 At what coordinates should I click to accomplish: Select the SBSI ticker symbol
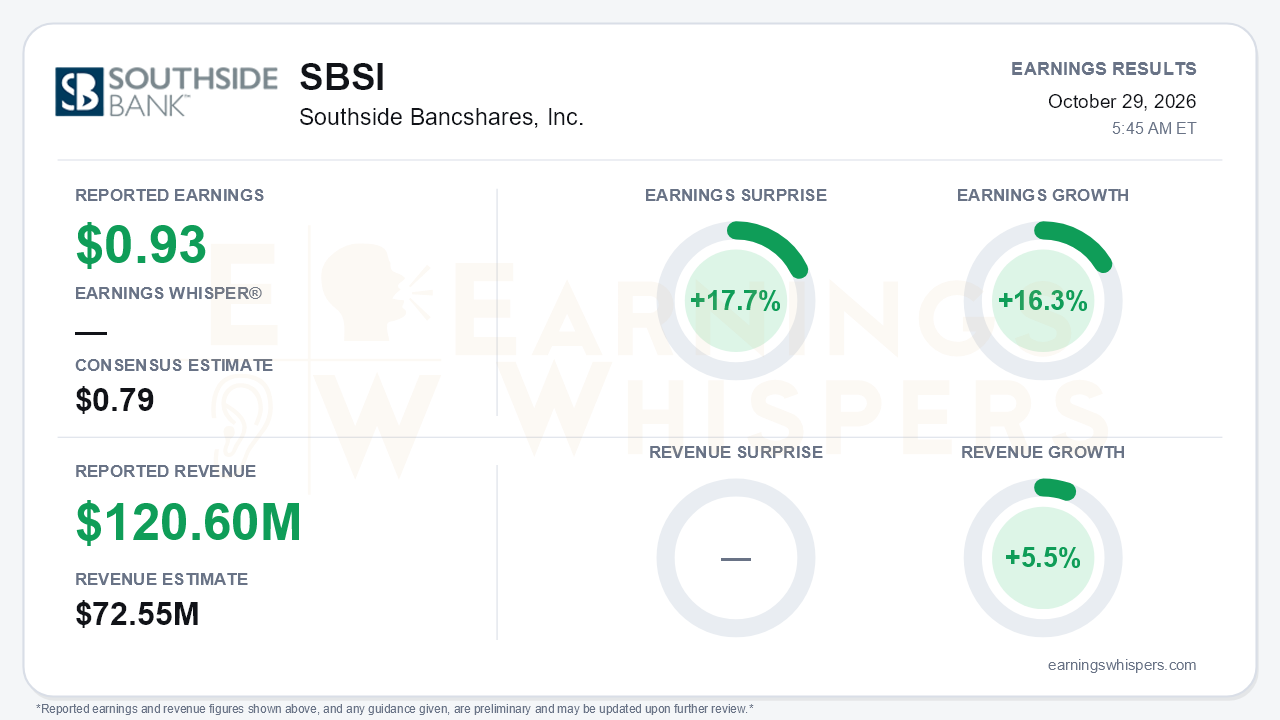point(342,78)
